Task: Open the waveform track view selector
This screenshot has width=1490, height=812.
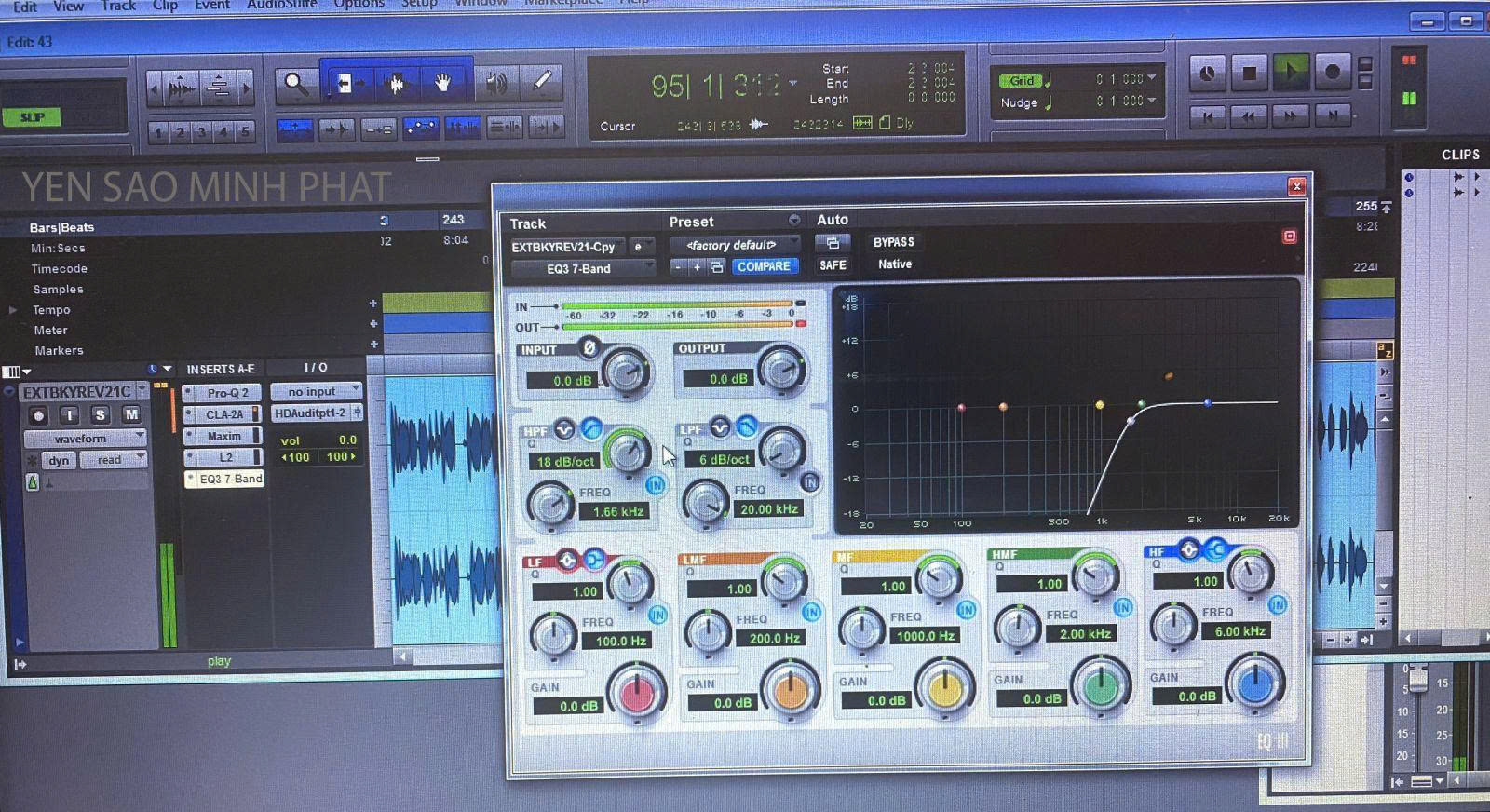Action: coord(85,438)
